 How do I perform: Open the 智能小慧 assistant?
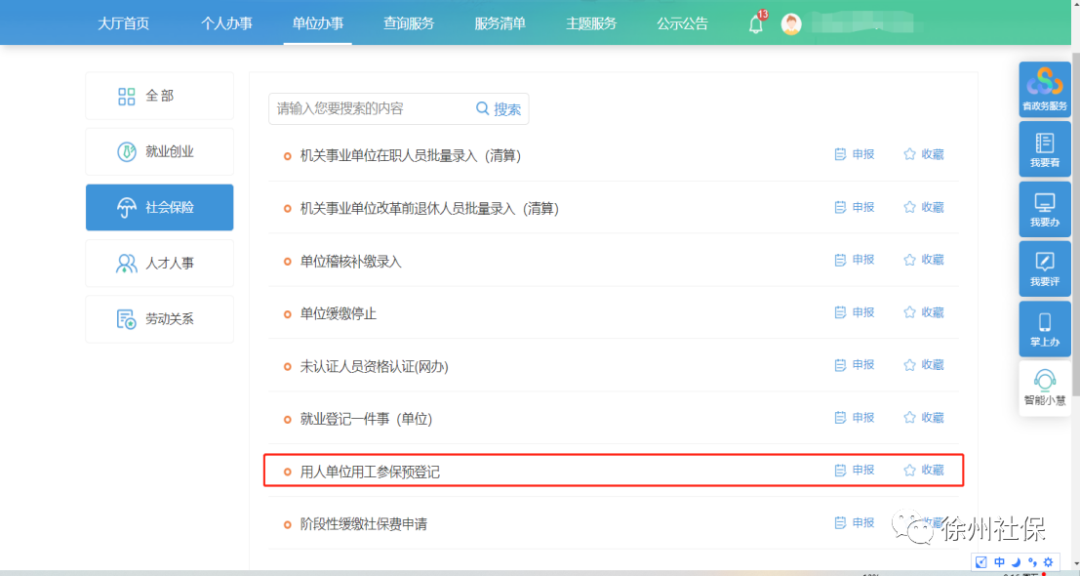(1045, 388)
